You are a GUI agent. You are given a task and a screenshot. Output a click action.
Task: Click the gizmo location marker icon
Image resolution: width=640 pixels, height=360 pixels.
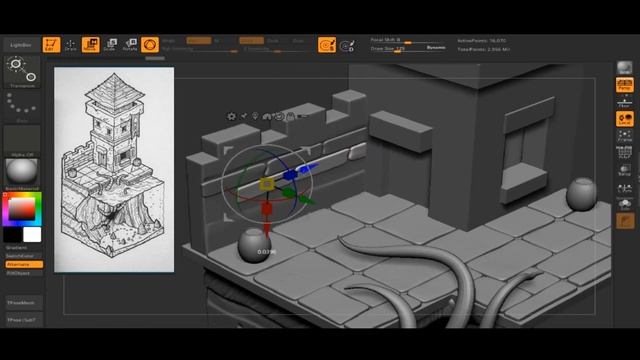pos(255,116)
